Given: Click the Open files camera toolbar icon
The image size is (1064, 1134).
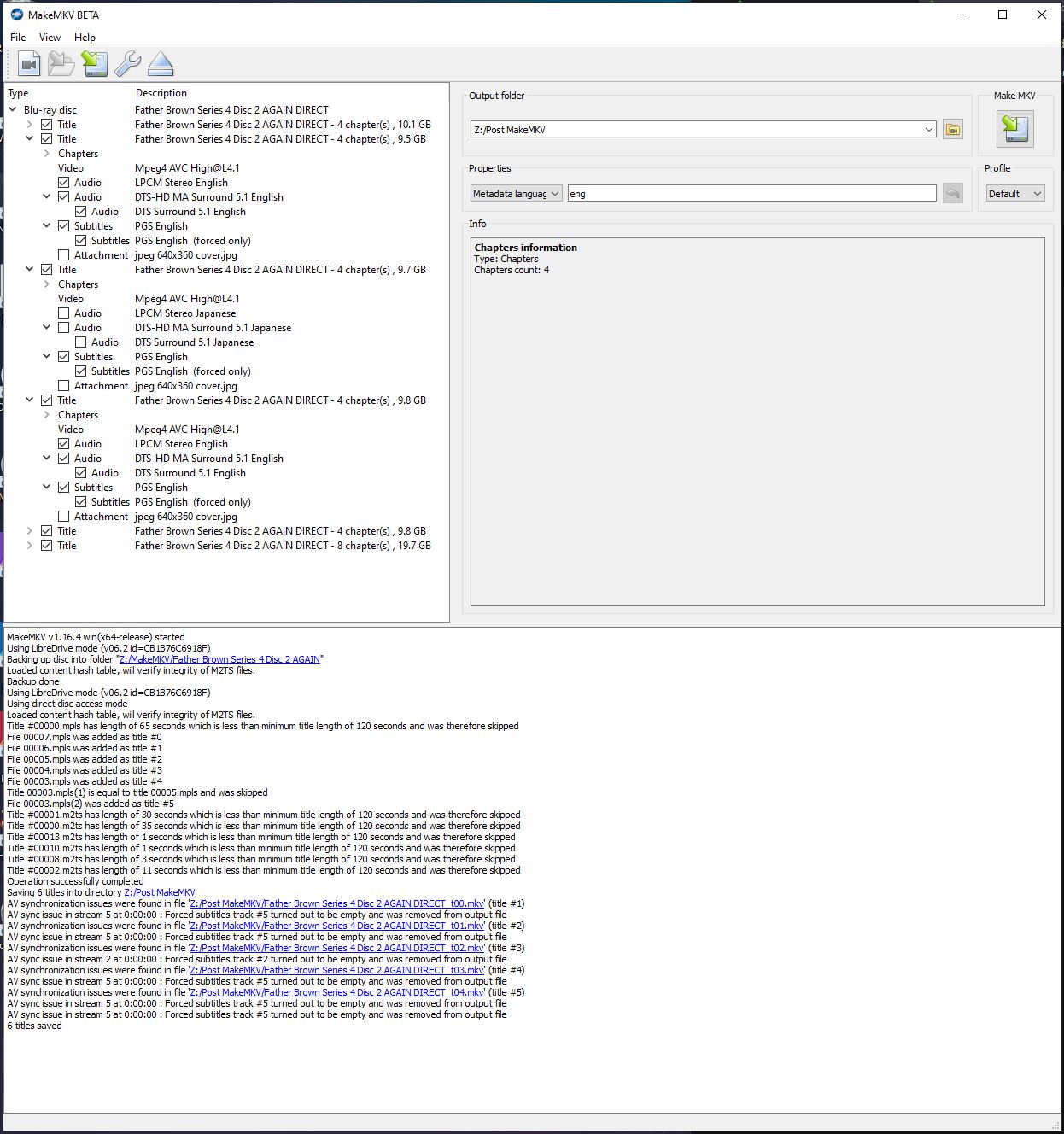Looking at the screenshot, I should [x=29, y=64].
